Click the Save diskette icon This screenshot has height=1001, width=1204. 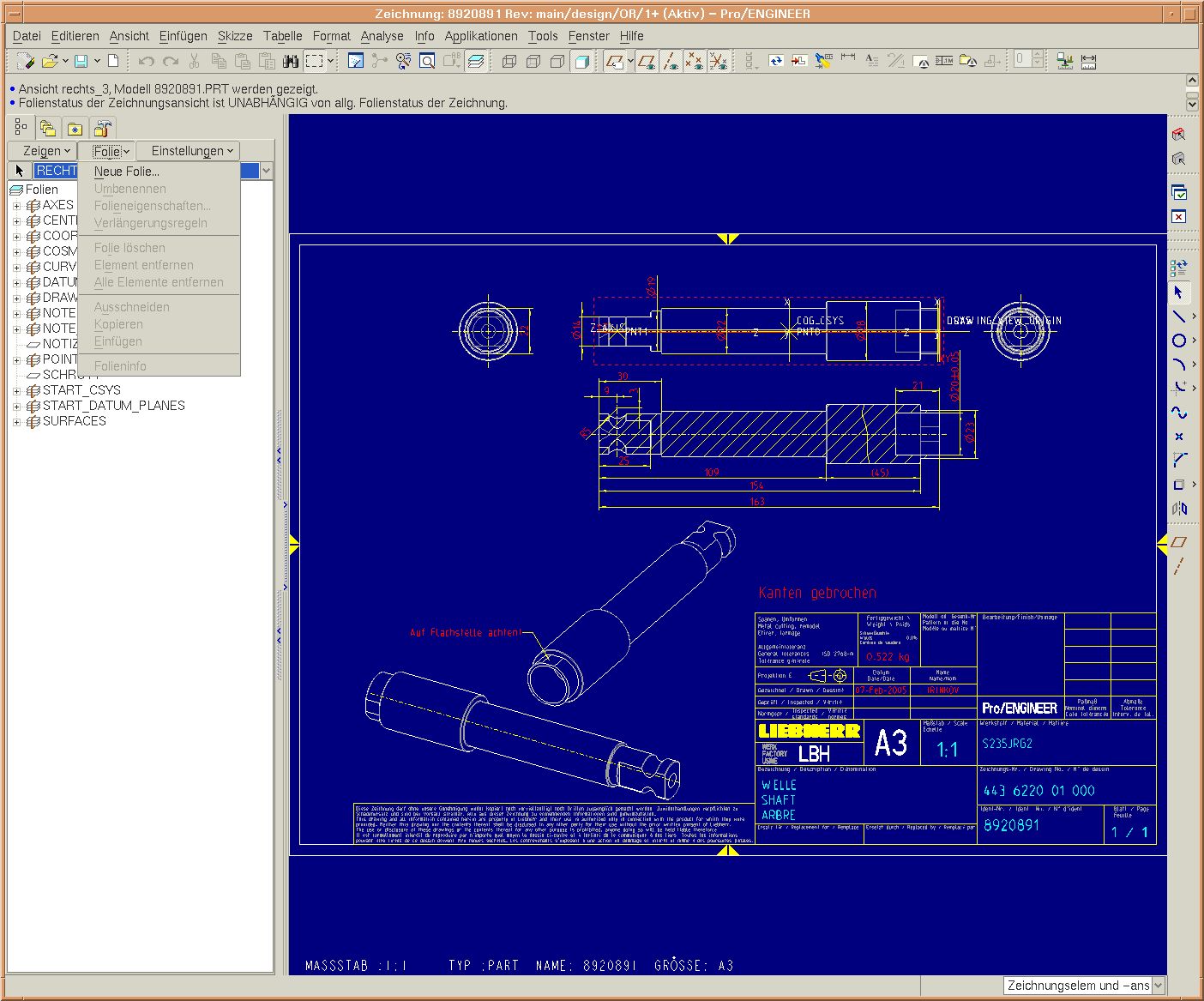(81, 61)
